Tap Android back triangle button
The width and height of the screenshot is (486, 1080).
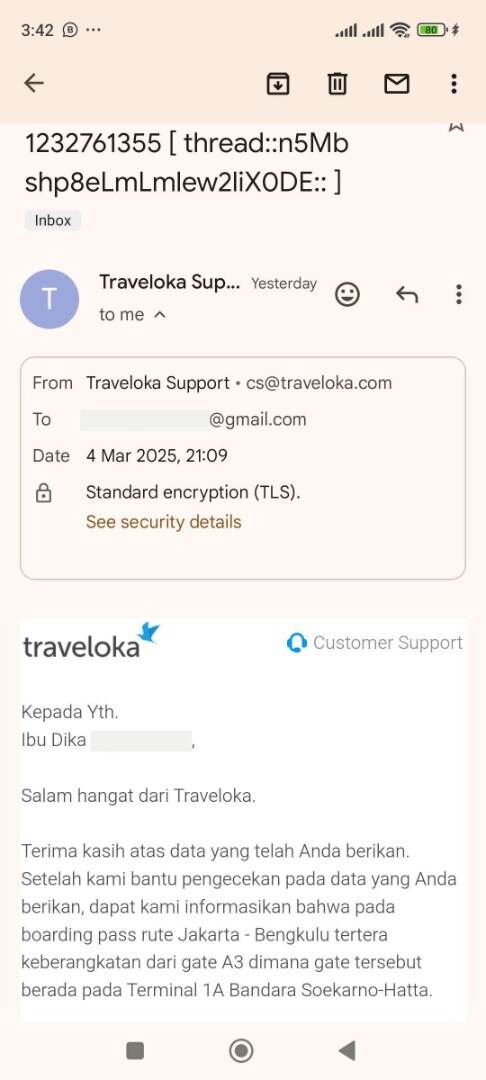coord(347,1050)
